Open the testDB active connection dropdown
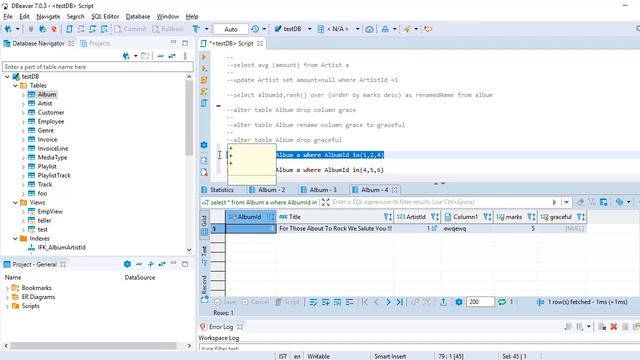This screenshot has width=640, height=360. [309, 29]
